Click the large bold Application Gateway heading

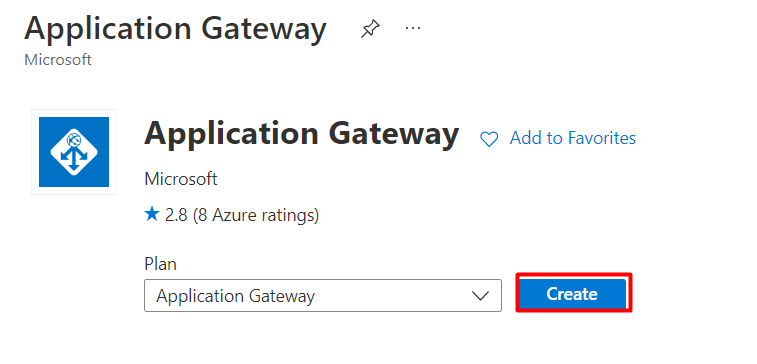click(301, 134)
